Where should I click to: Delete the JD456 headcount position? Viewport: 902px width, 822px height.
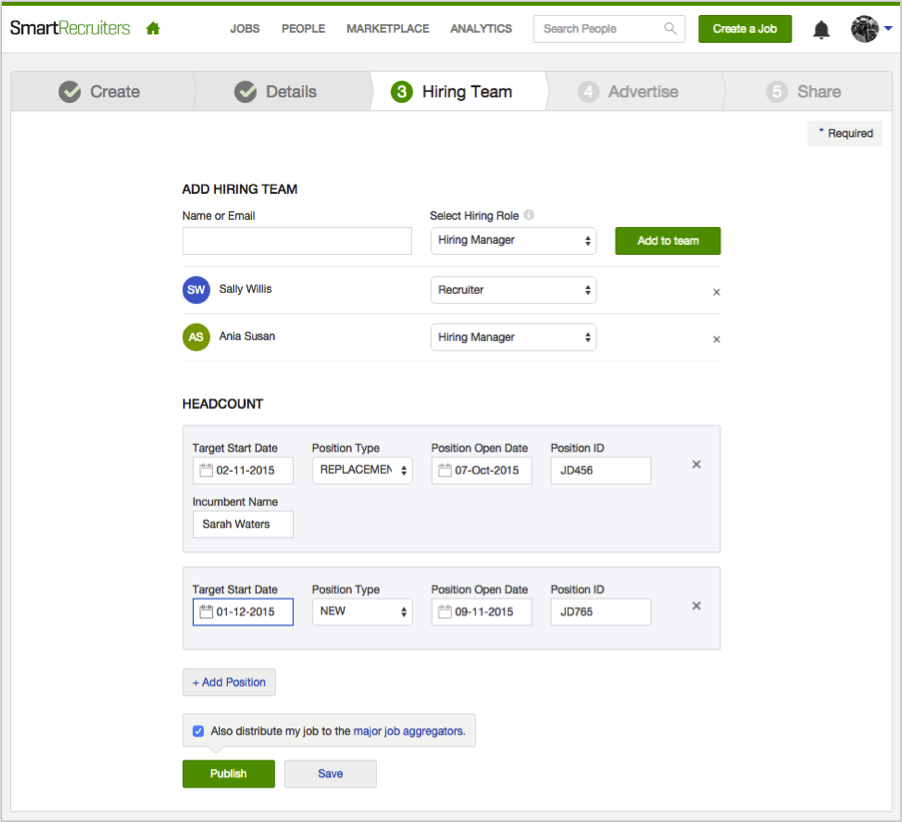697,465
